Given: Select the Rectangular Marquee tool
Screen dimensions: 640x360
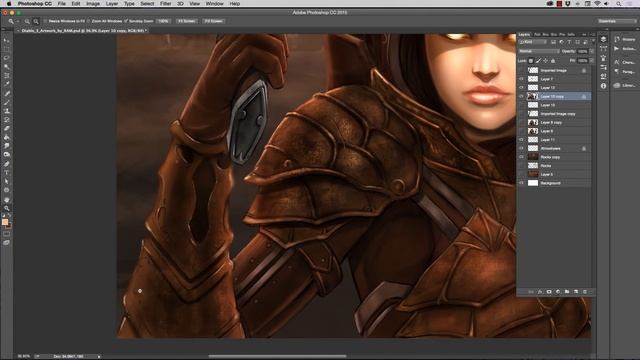Looking at the screenshot, I should coord(7,49).
